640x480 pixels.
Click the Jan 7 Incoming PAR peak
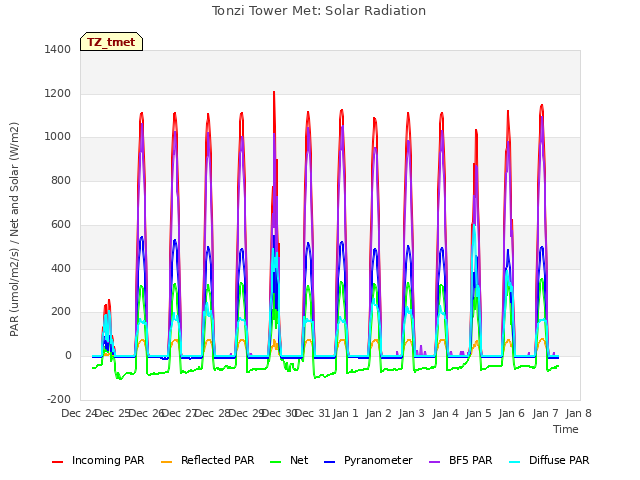542,107
